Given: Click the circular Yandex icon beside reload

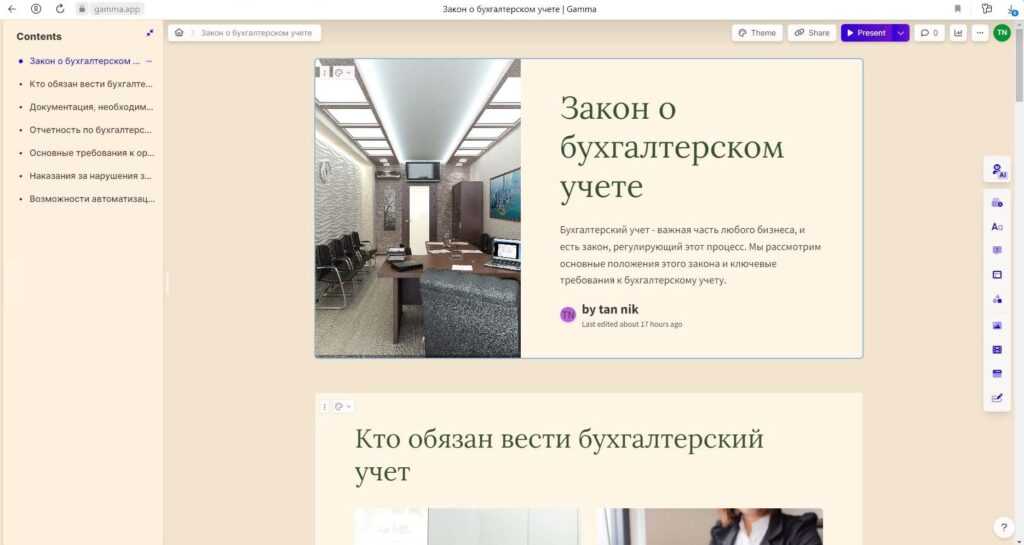Looking at the screenshot, I should (36, 9).
